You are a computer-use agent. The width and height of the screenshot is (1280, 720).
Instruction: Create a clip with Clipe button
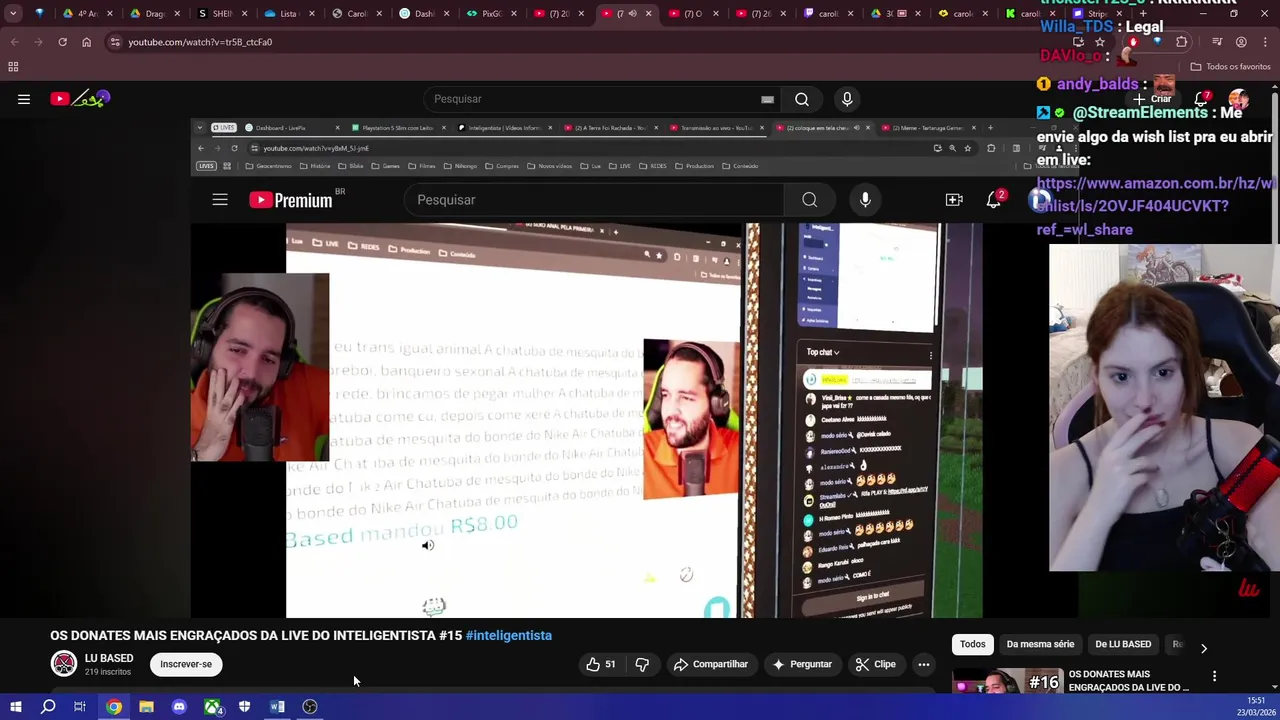875,664
